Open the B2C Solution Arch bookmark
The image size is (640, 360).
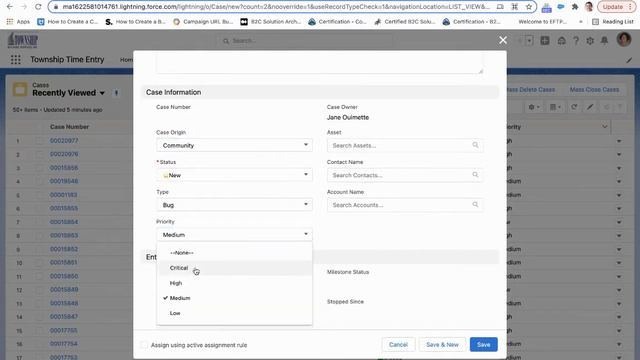click(270, 22)
